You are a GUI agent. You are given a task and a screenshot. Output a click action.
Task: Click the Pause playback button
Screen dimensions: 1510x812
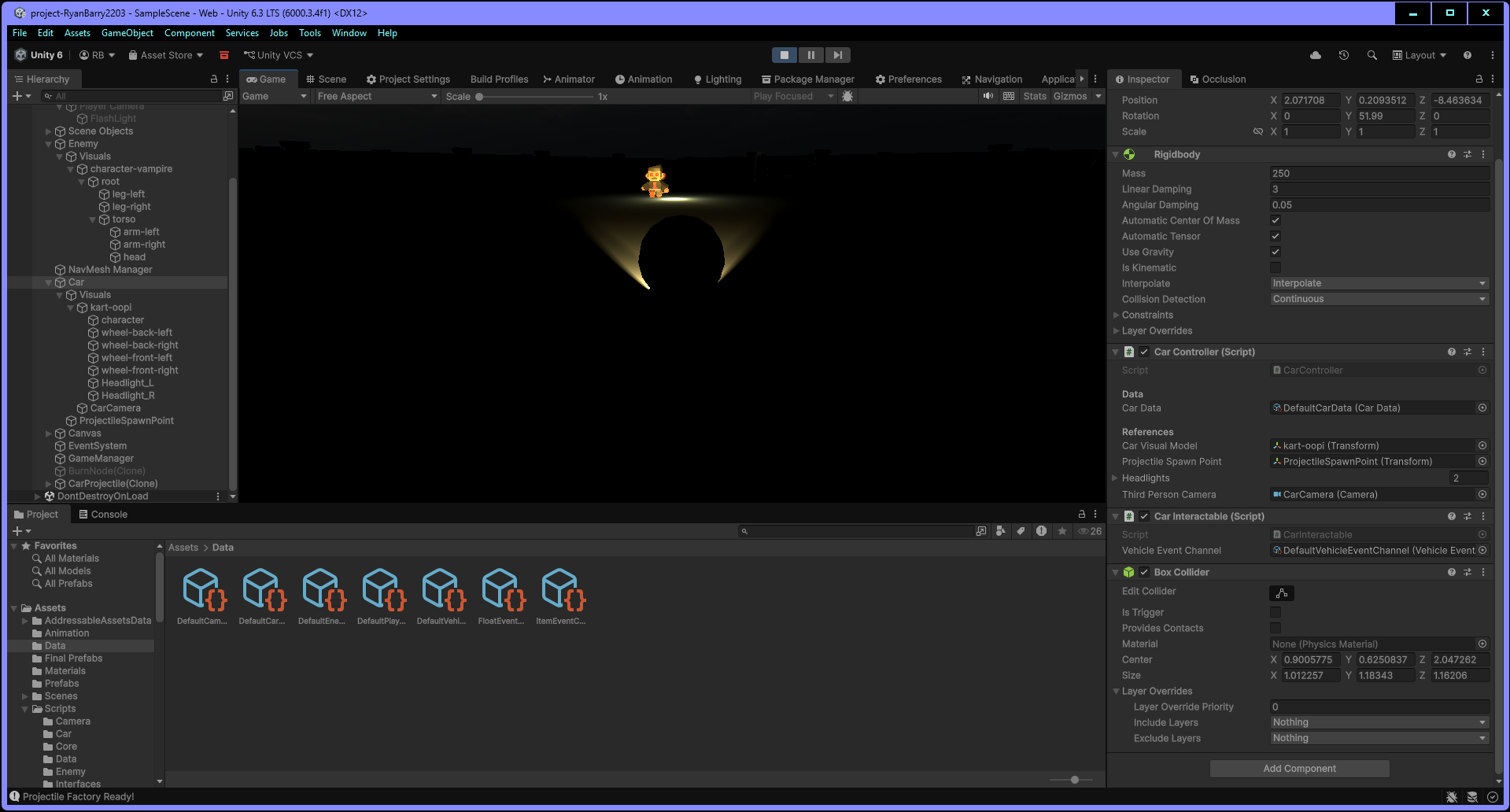click(810, 55)
